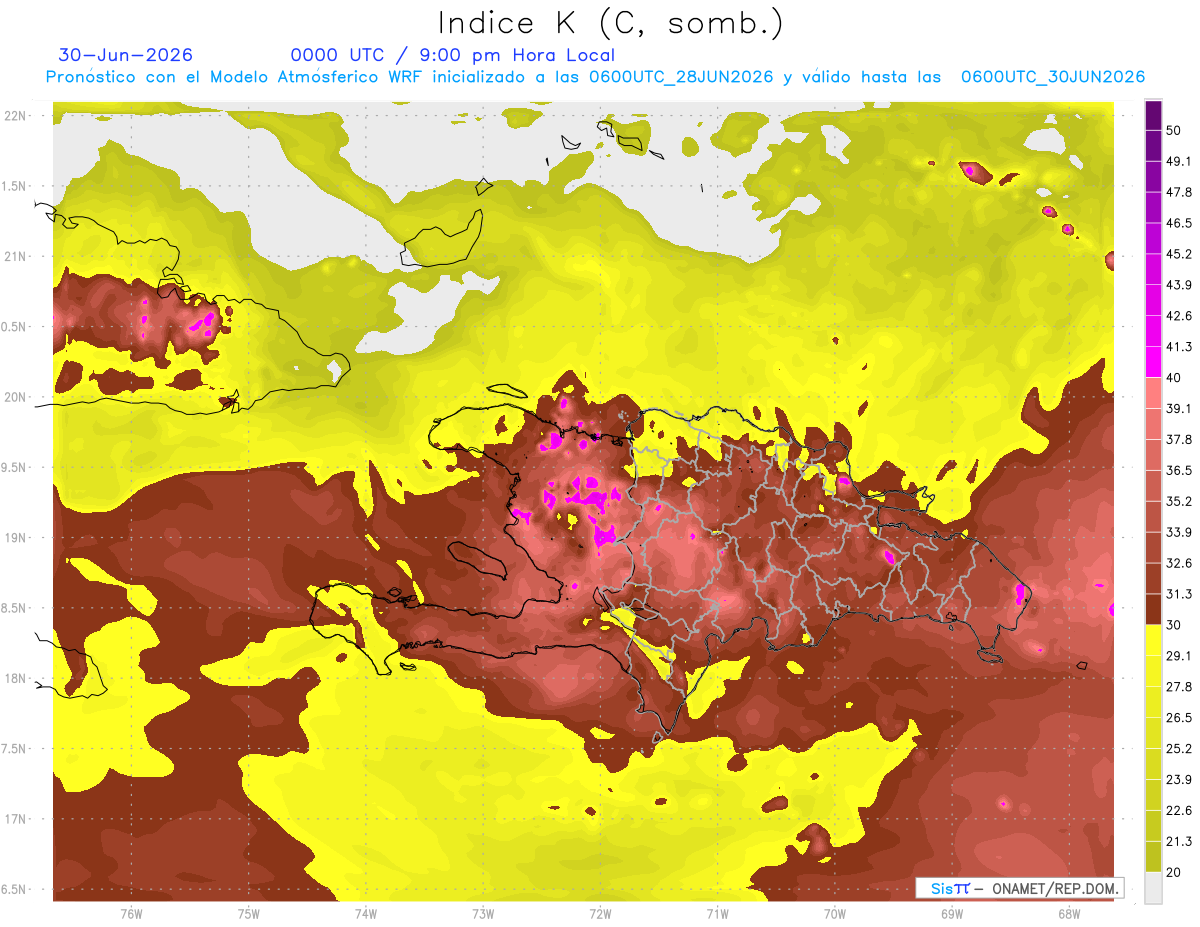Viewport: 1200px width, 927px height.
Task: Click the '71W' longitude label
Action: 717,914
